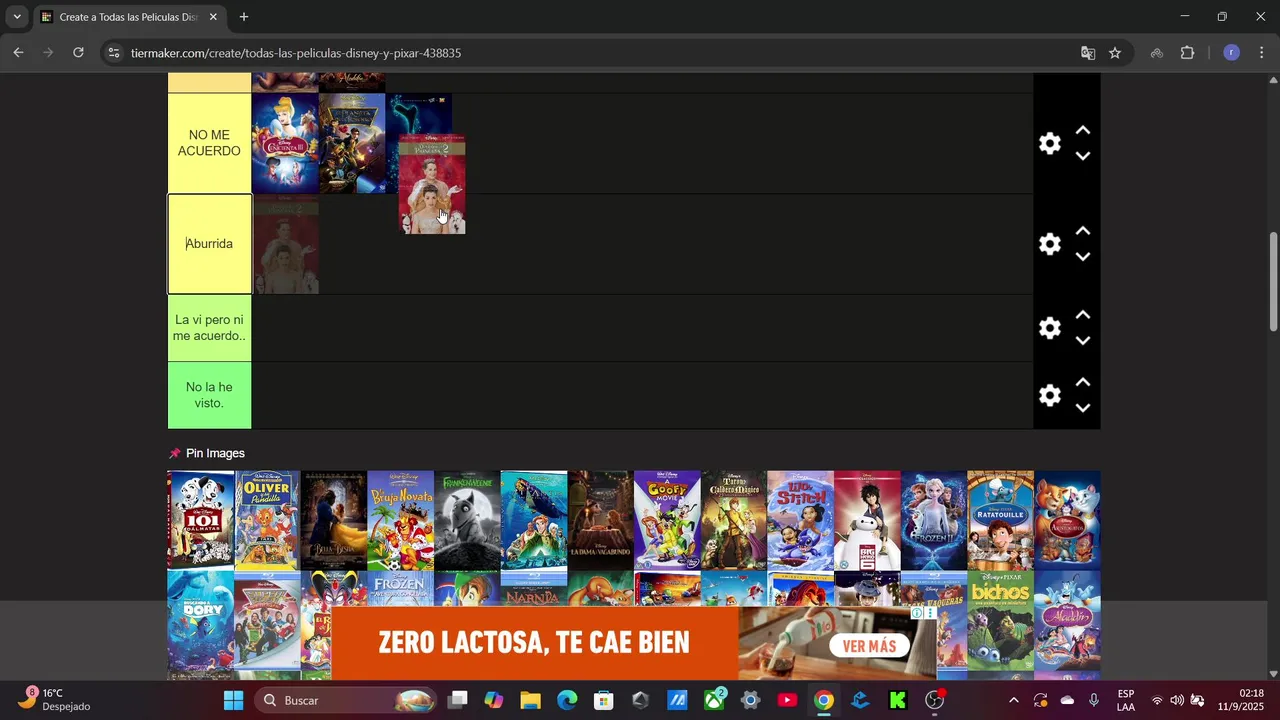Select the Lilo & Stitch poster
Screen dimensions: 1280x720
click(x=800, y=520)
